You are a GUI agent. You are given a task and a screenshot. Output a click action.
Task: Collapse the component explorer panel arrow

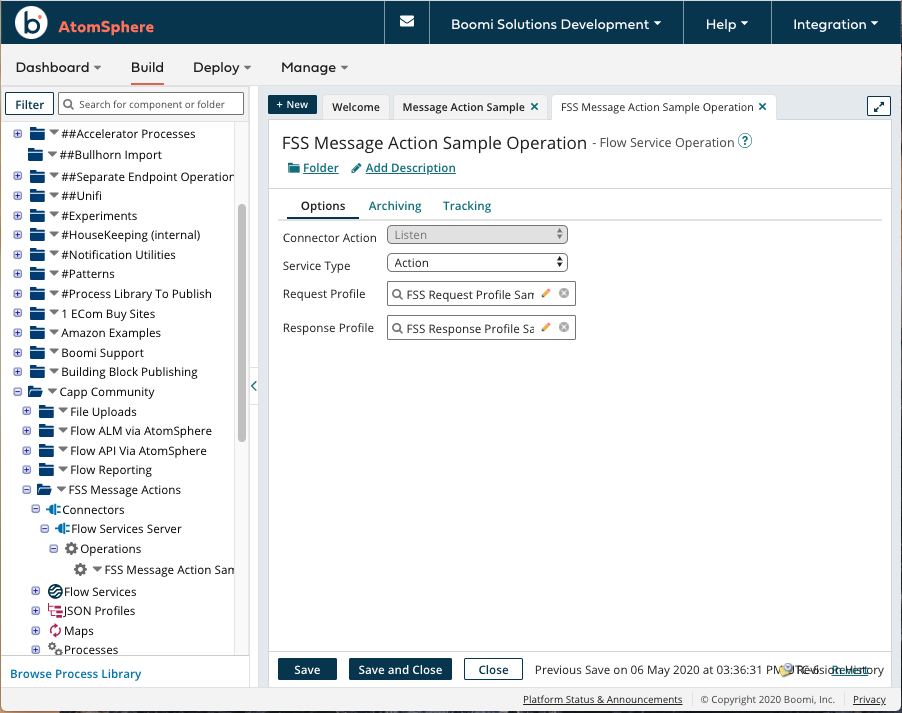click(x=254, y=386)
